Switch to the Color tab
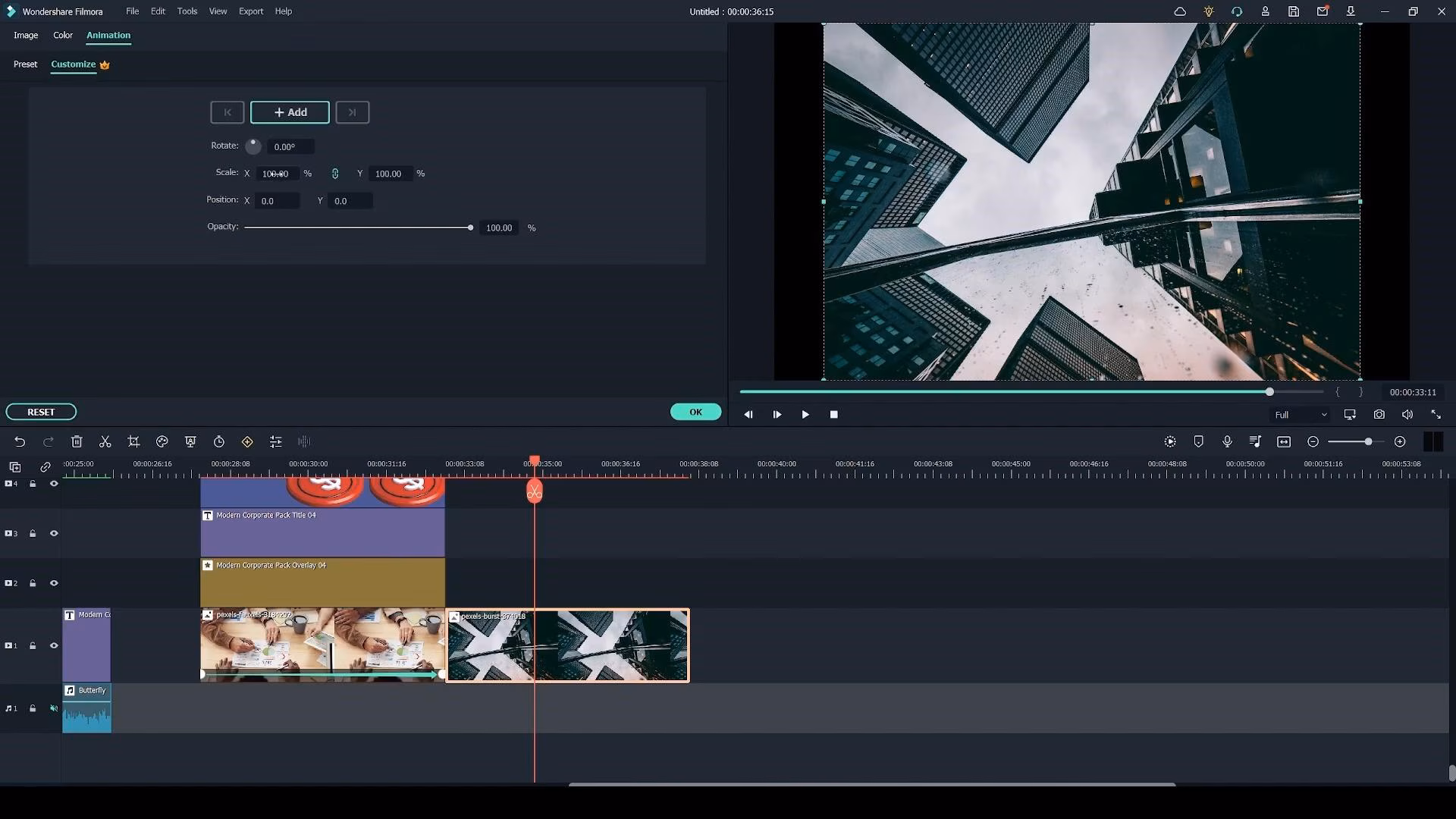The height and width of the screenshot is (819, 1456). pos(63,35)
